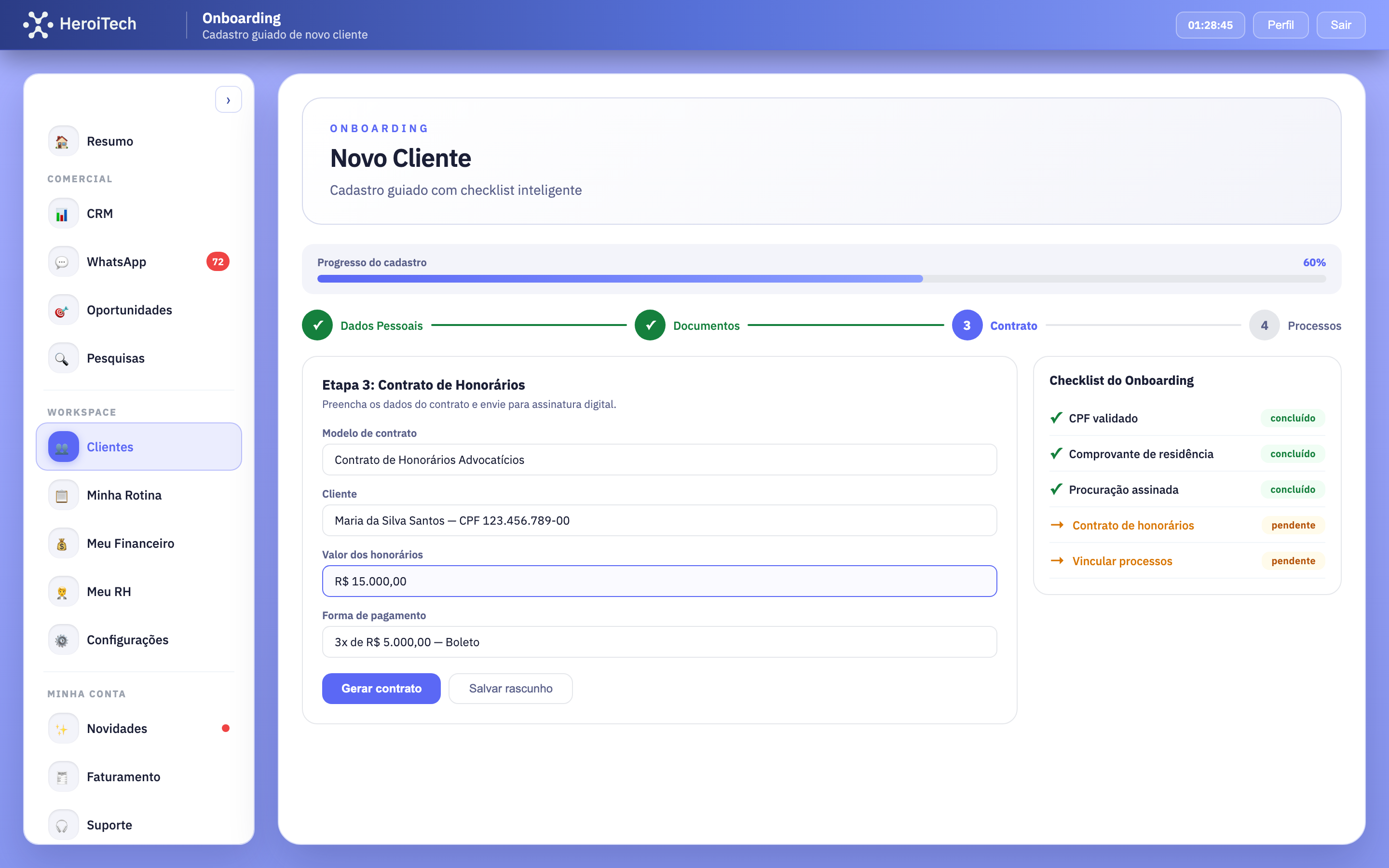Select the WhatsApp icon in the sidebar

pyautogui.click(x=63, y=261)
